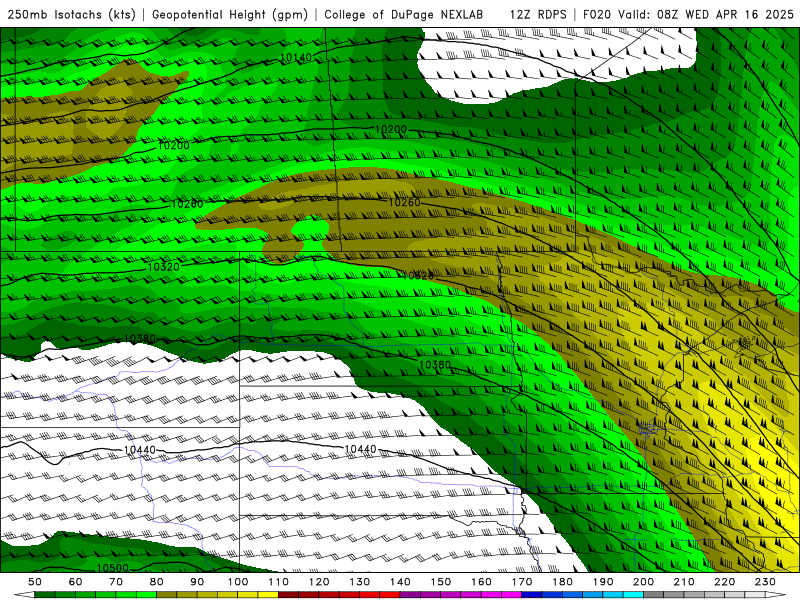Select the 80 knot scale label

pyautogui.click(x=157, y=582)
